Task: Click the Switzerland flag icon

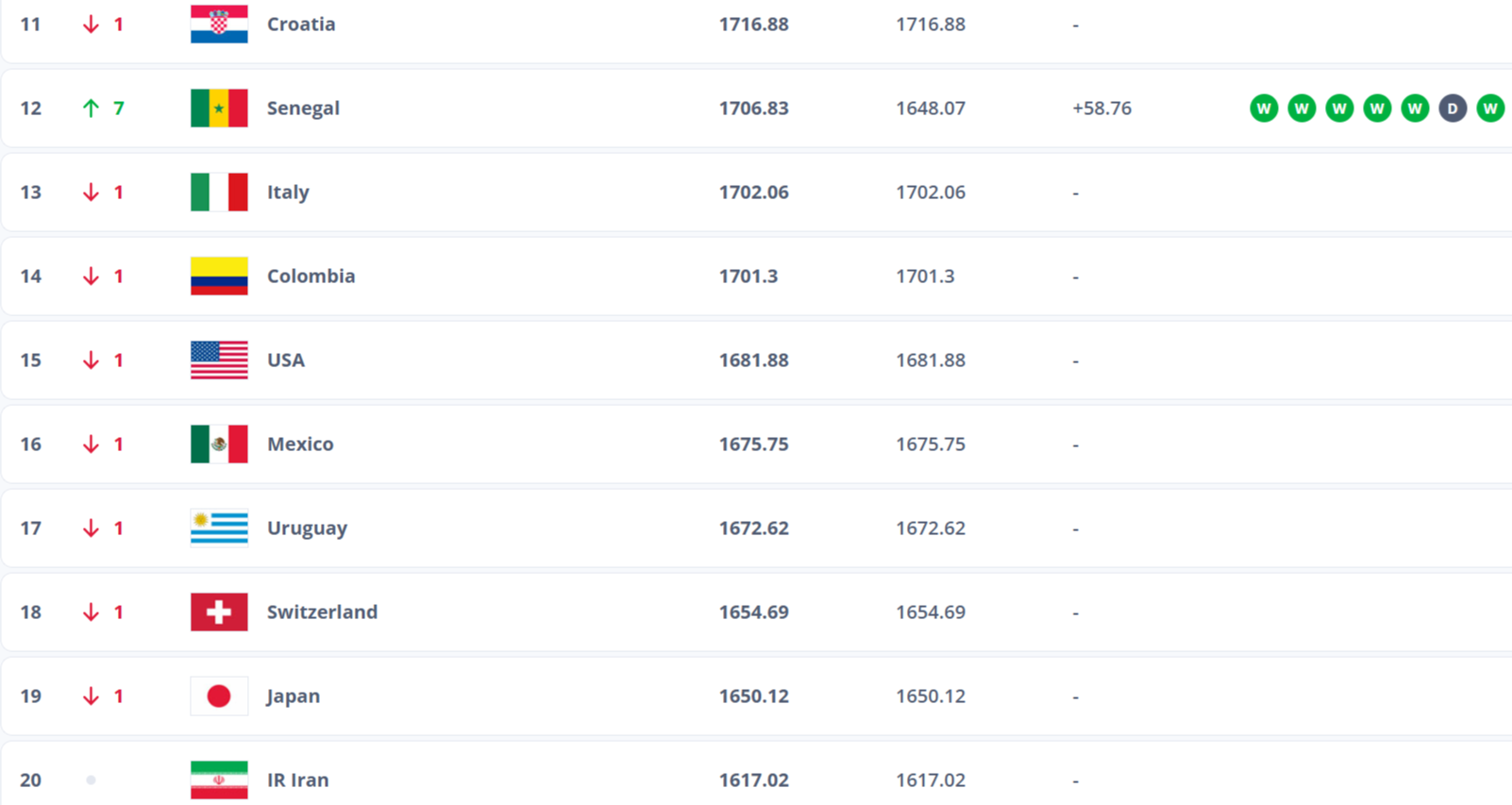Action: pyautogui.click(x=219, y=612)
